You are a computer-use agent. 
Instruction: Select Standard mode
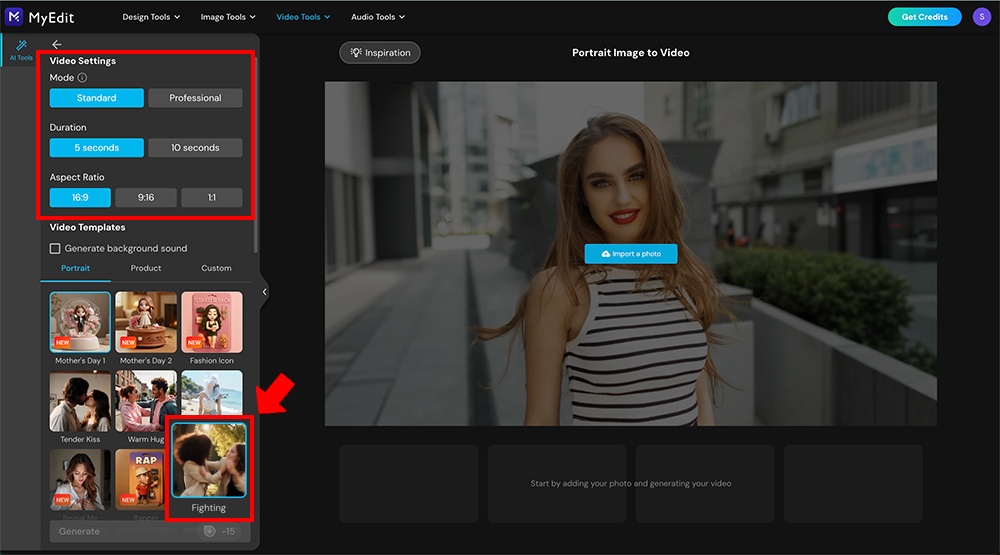(96, 98)
